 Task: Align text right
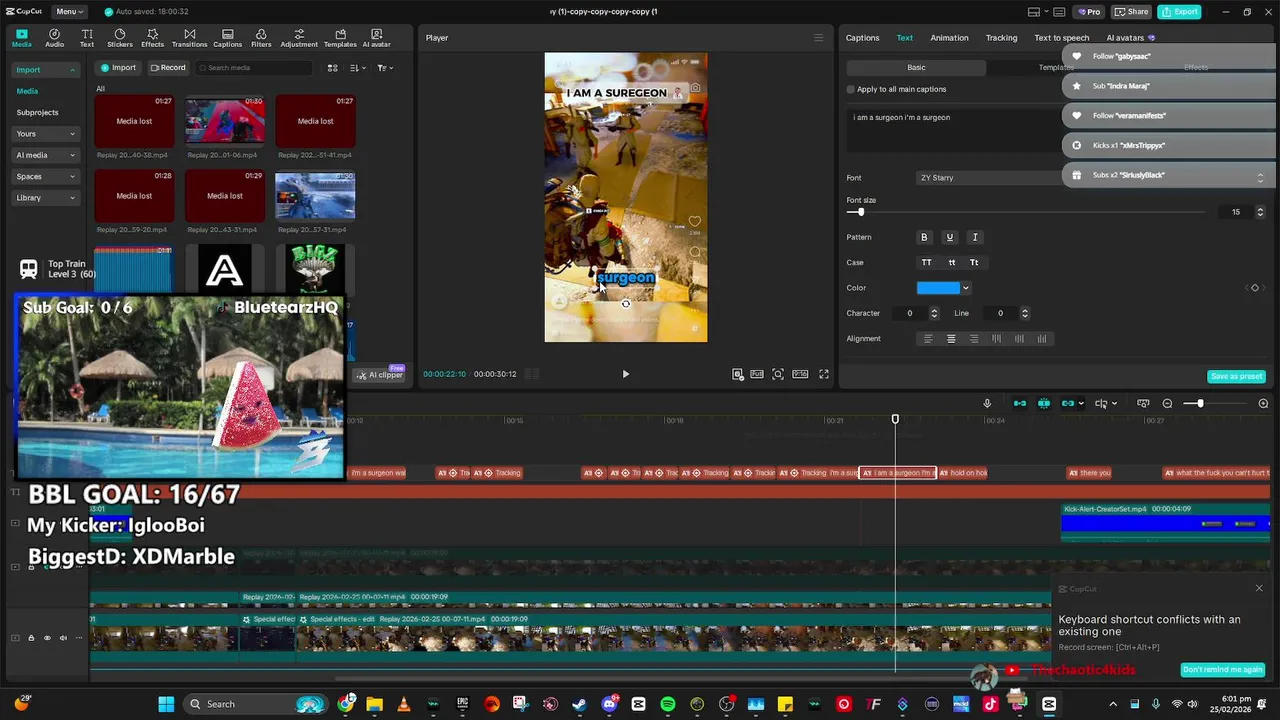coord(974,339)
